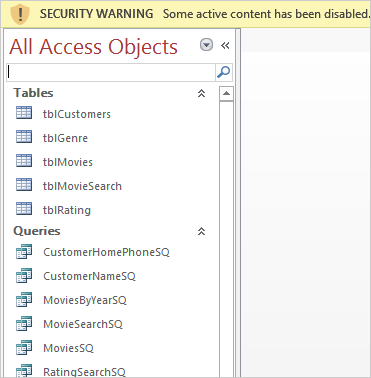Click the MoviesSQ query icon
Screen dimensions: 371x378
click(x=24, y=347)
